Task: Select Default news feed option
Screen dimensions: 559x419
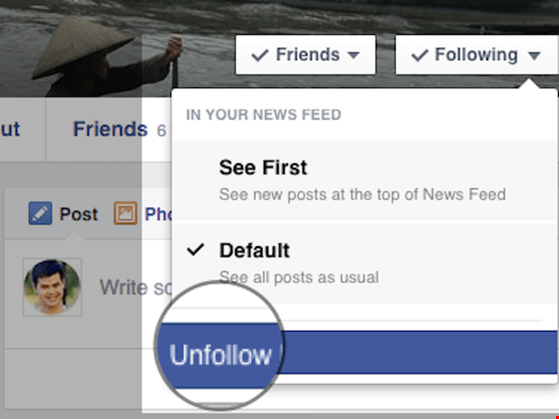Action: 364,264
